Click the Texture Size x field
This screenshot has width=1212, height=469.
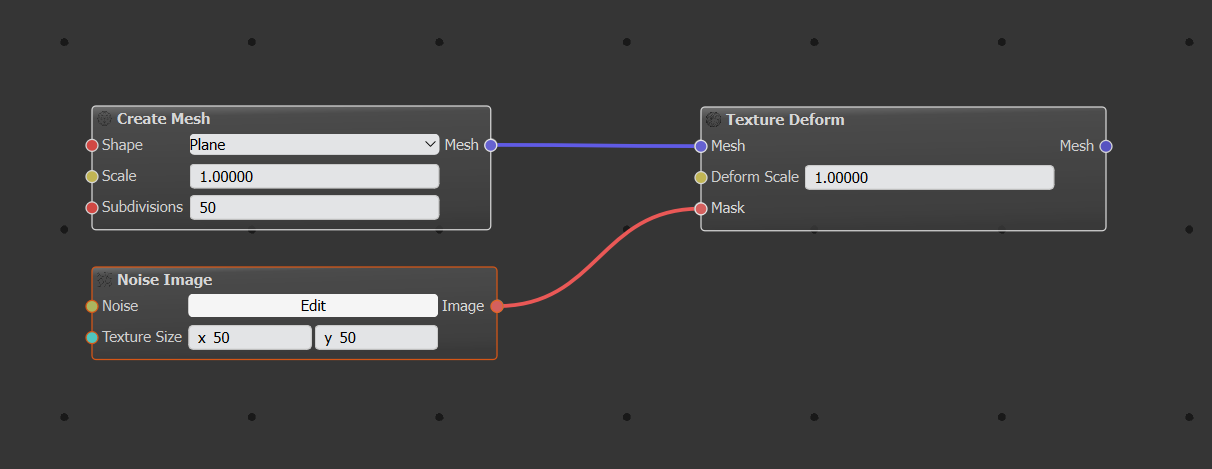250,338
